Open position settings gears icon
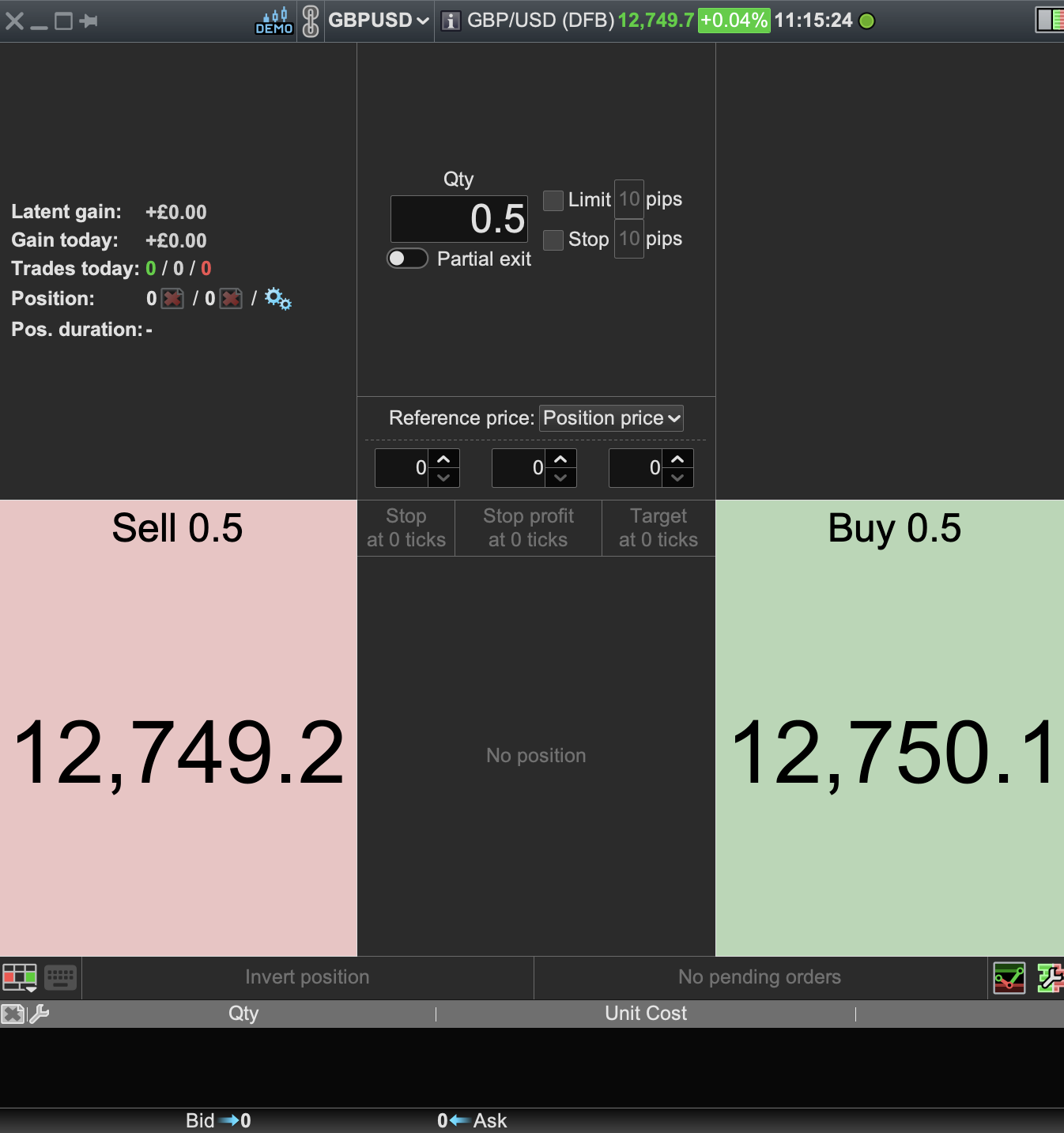This screenshot has height=1133, width=1064. [x=277, y=299]
